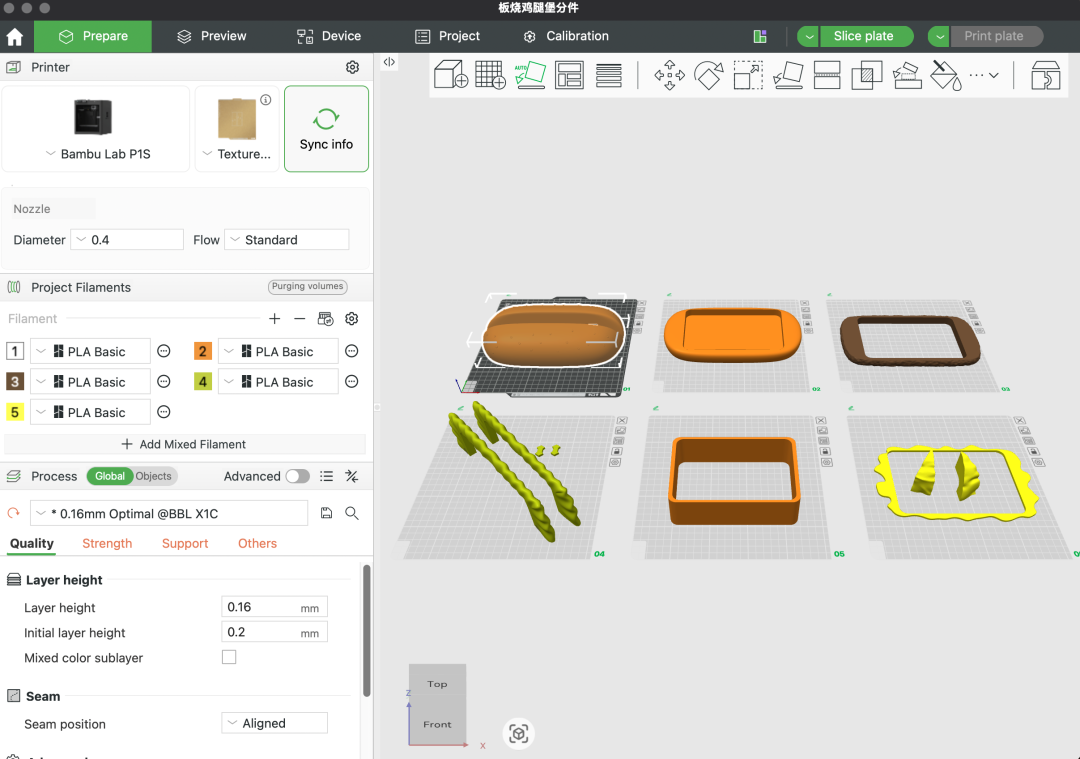This screenshot has width=1080, height=759.
Task: Search process settings magnifier icon
Action: point(352,513)
